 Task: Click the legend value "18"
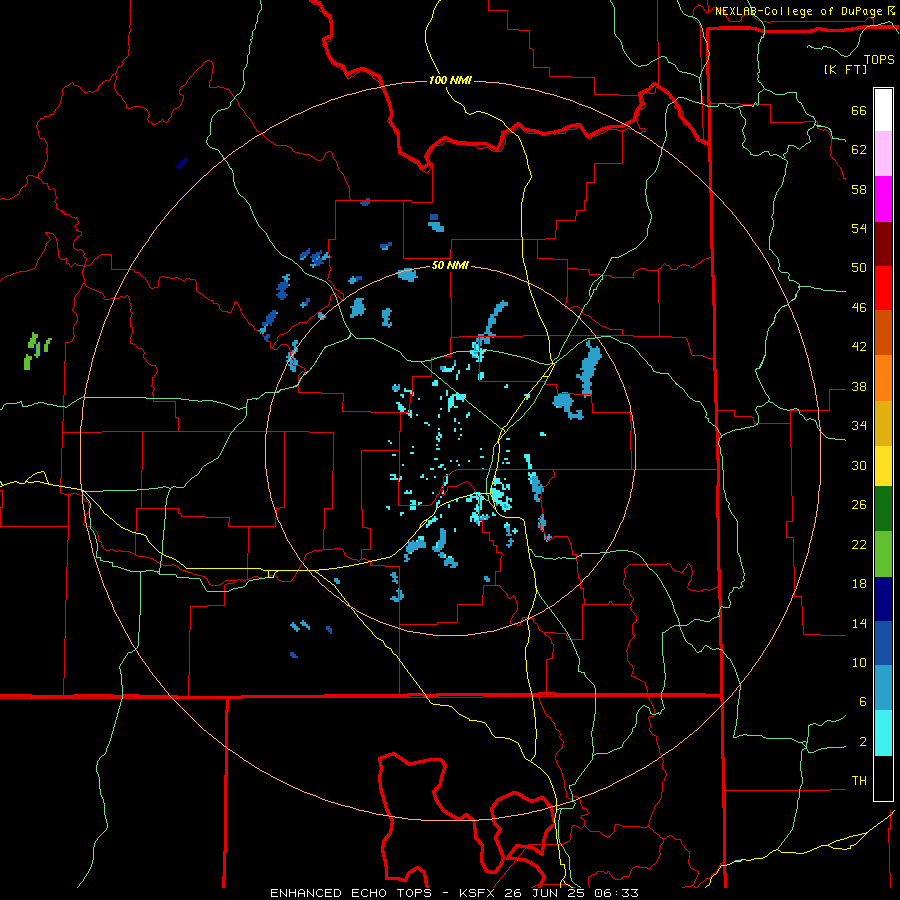pyautogui.click(x=859, y=584)
